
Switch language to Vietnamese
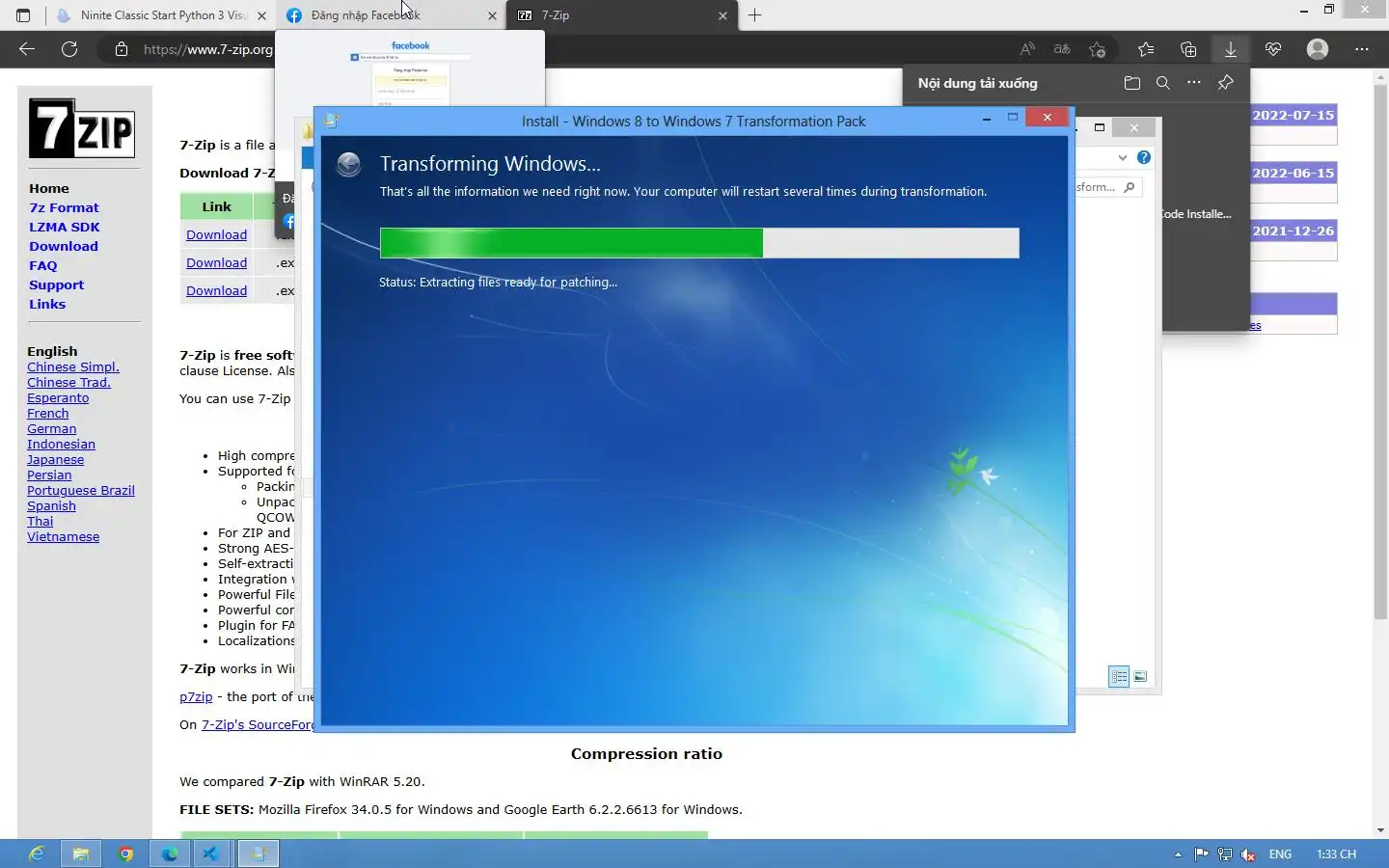(x=63, y=536)
